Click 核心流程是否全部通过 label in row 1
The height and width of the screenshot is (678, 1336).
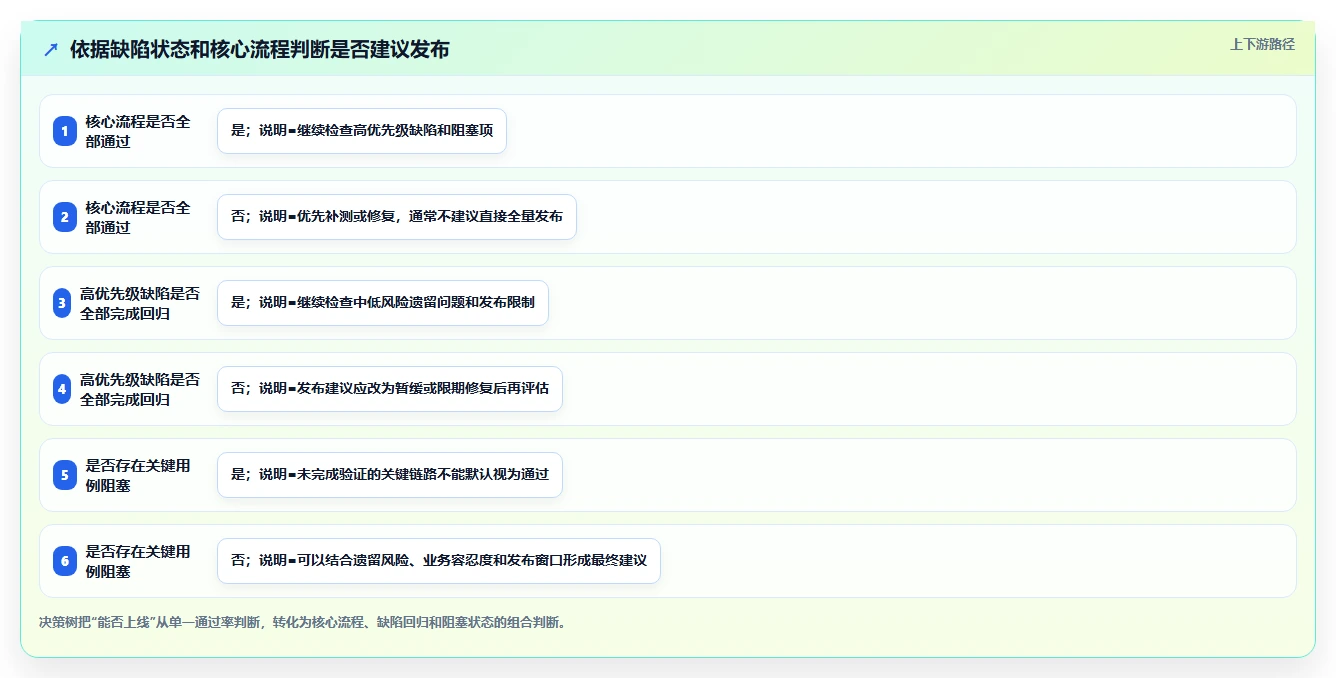(x=138, y=131)
